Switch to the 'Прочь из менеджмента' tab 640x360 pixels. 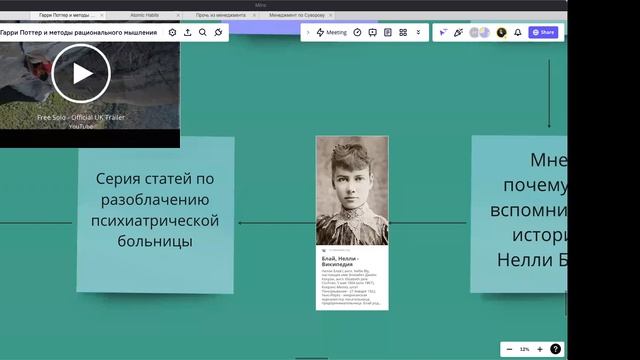(220, 15)
